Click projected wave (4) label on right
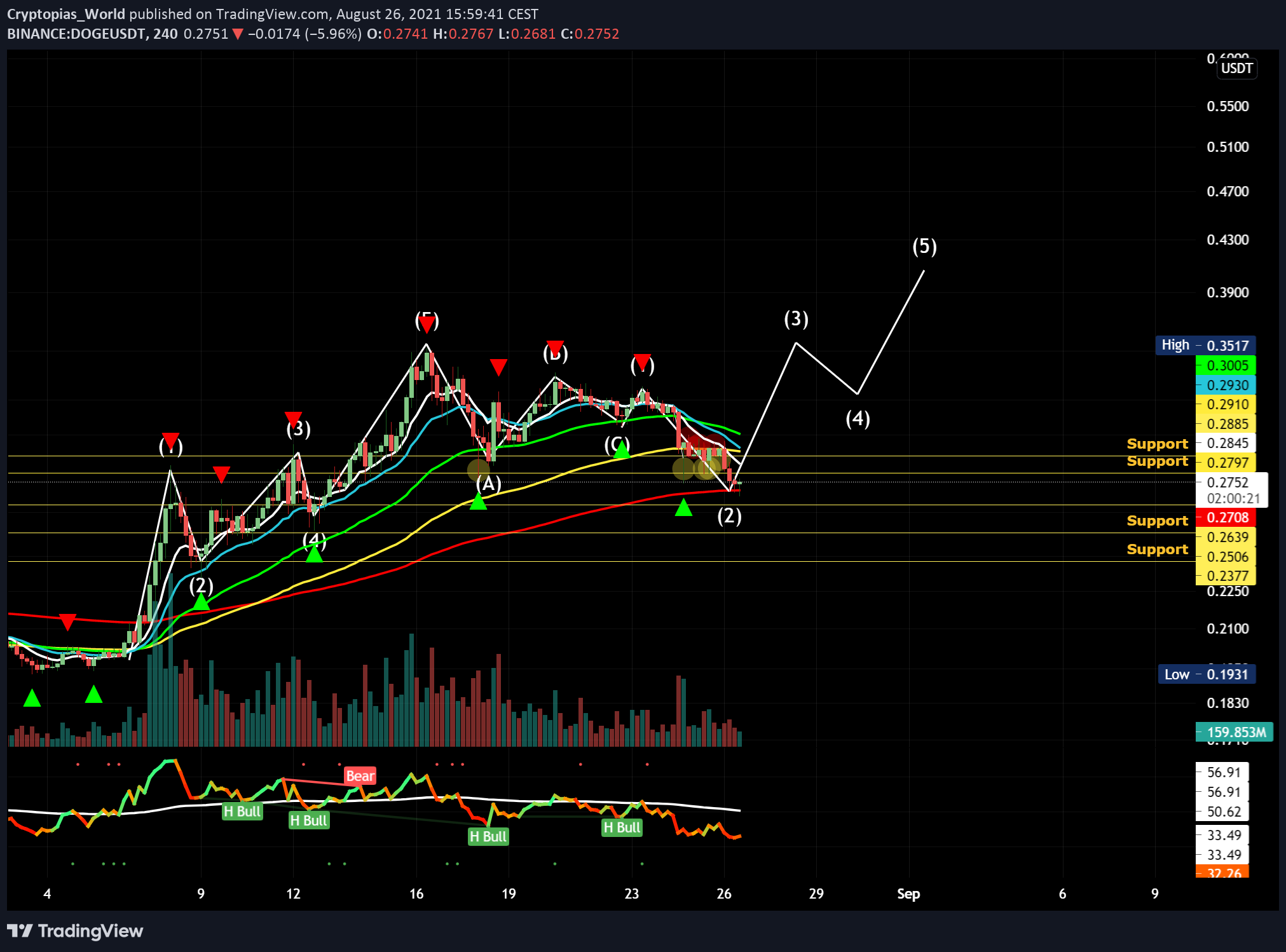The height and width of the screenshot is (952, 1286). [x=858, y=418]
